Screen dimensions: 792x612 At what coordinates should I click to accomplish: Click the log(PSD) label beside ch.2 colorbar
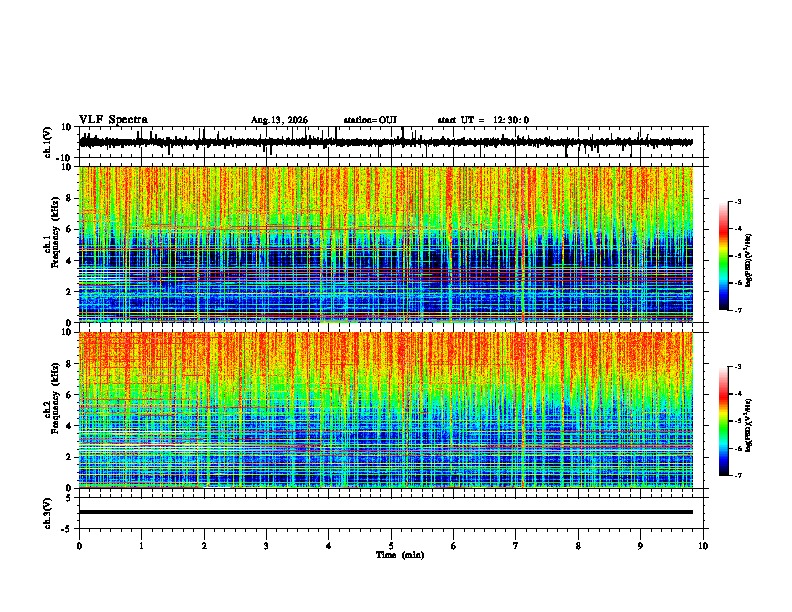tap(749, 425)
